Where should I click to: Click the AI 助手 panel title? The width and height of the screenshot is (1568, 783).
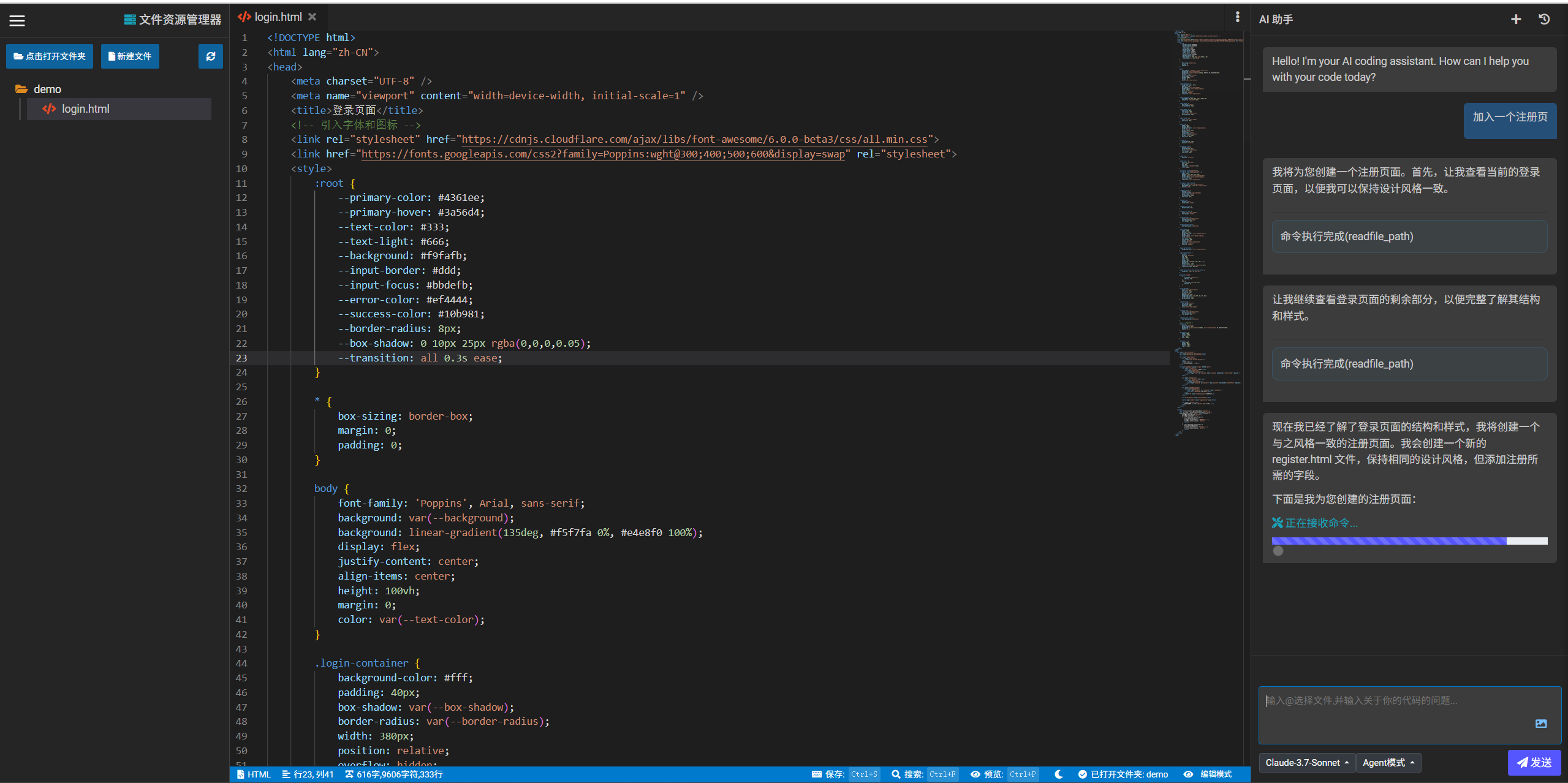pos(1276,20)
